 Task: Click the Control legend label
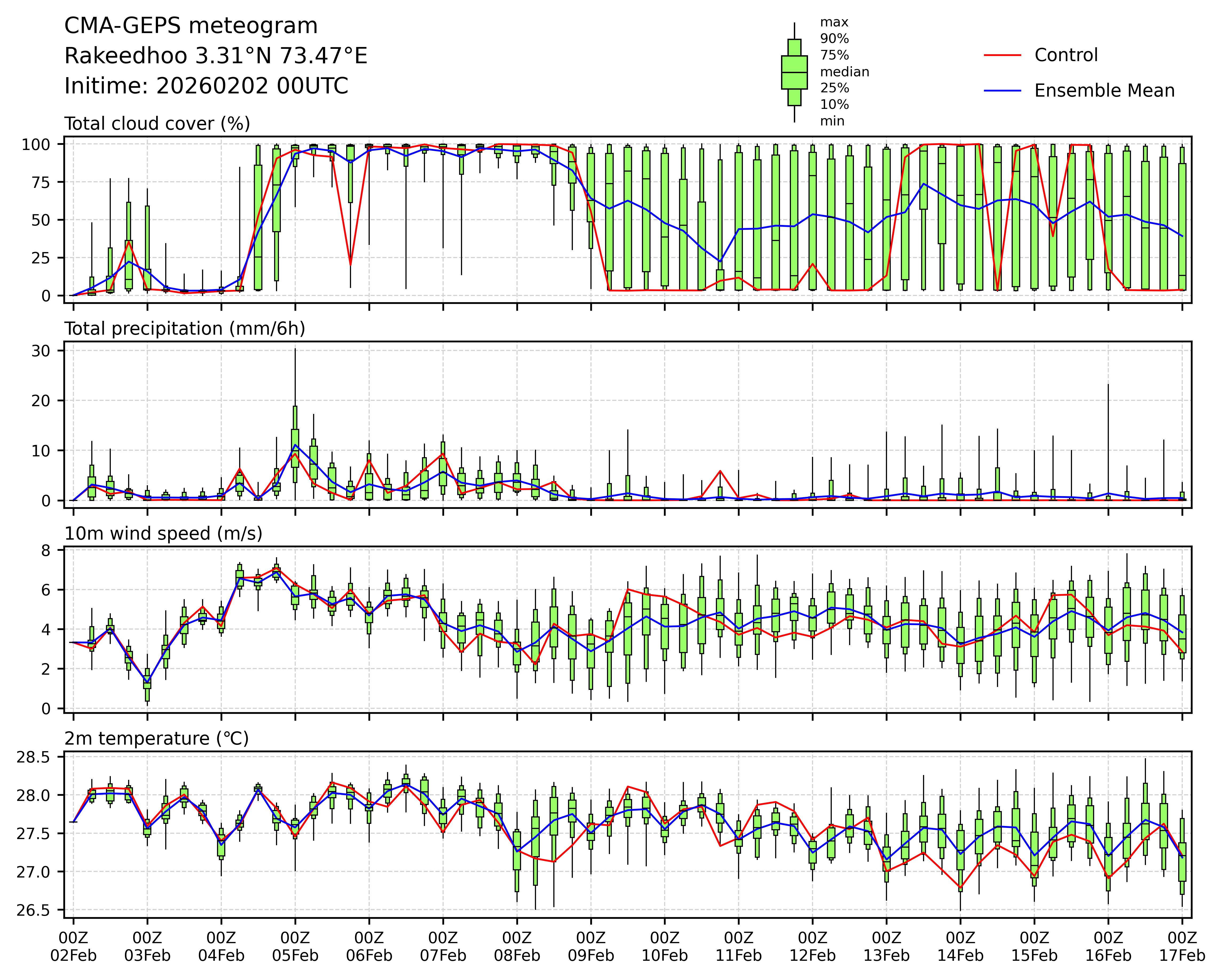point(1066,56)
